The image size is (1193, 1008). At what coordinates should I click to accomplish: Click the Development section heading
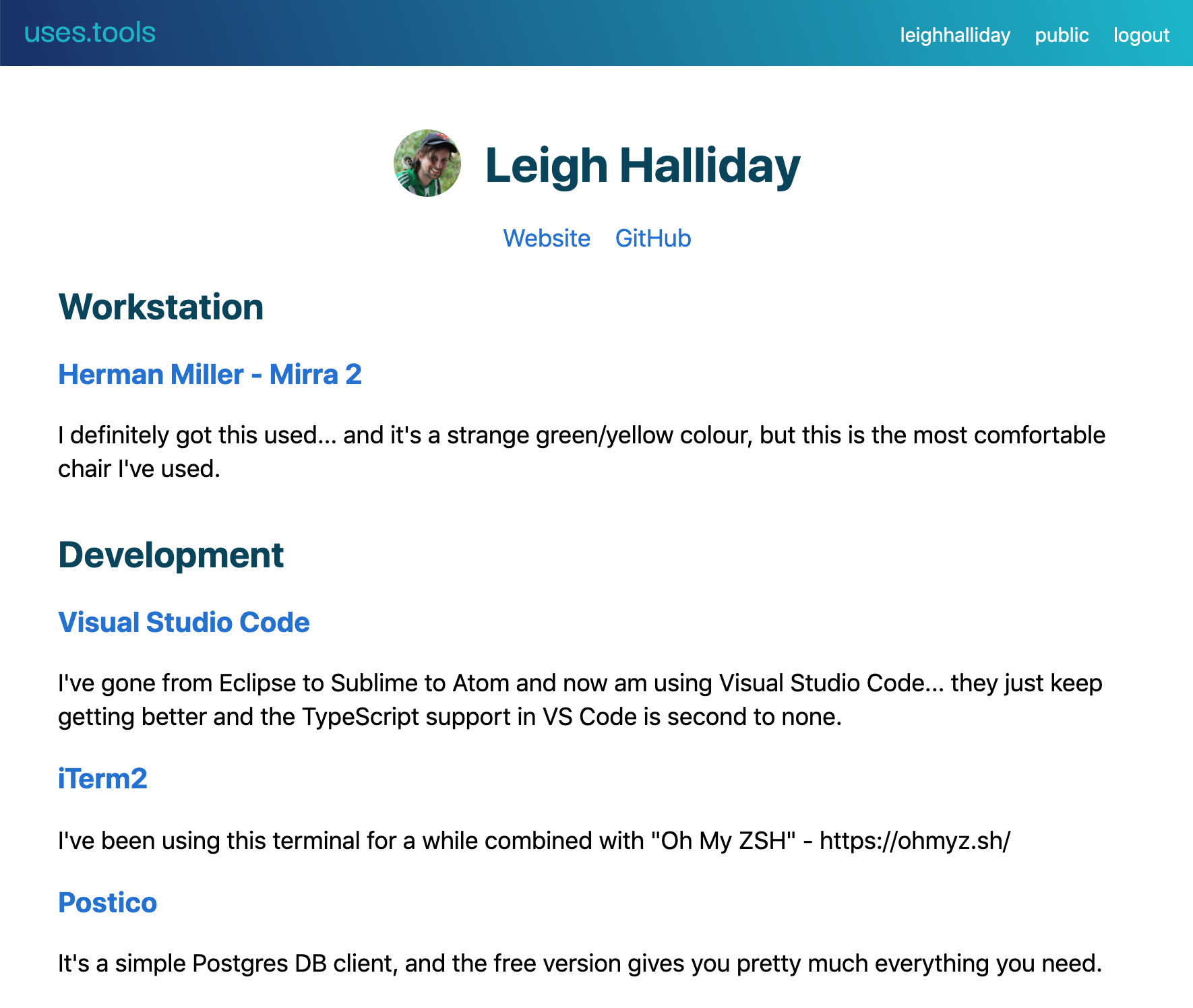point(171,555)
